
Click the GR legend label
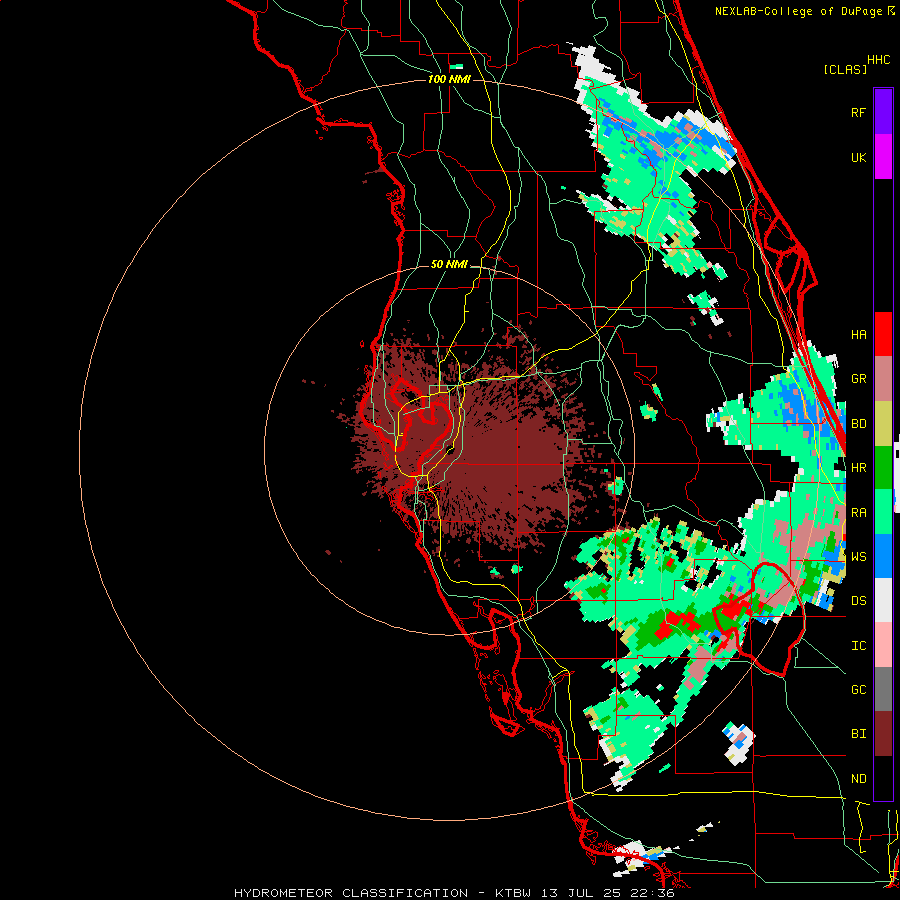[858, 379]
